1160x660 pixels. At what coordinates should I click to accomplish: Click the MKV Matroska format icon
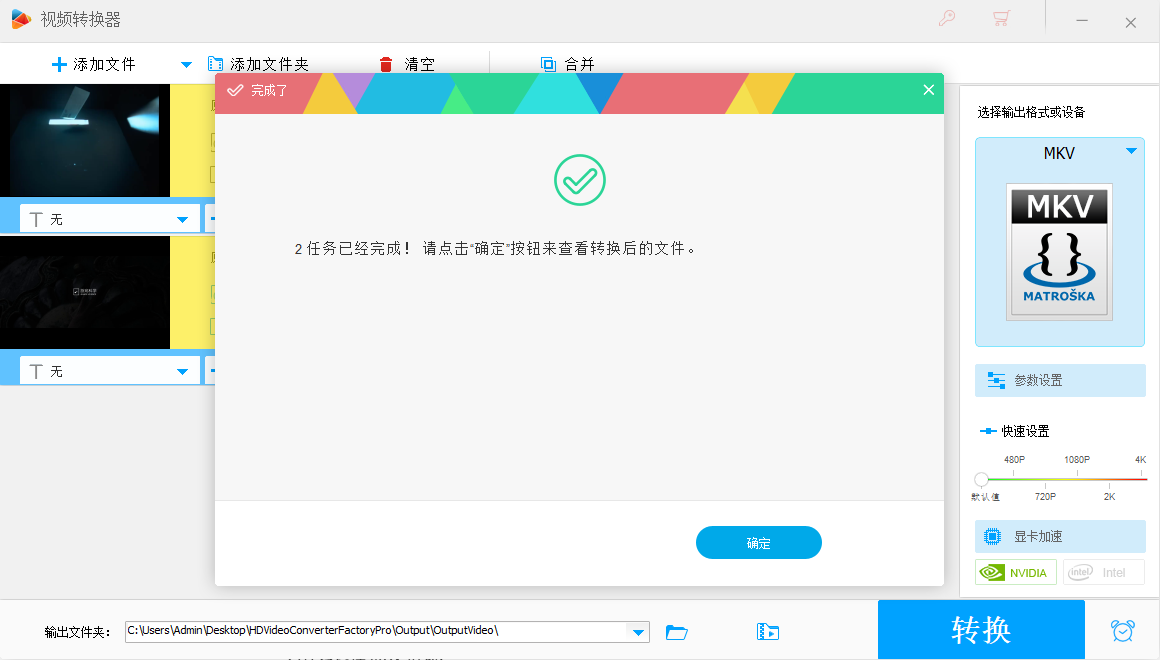(1059, 251)
